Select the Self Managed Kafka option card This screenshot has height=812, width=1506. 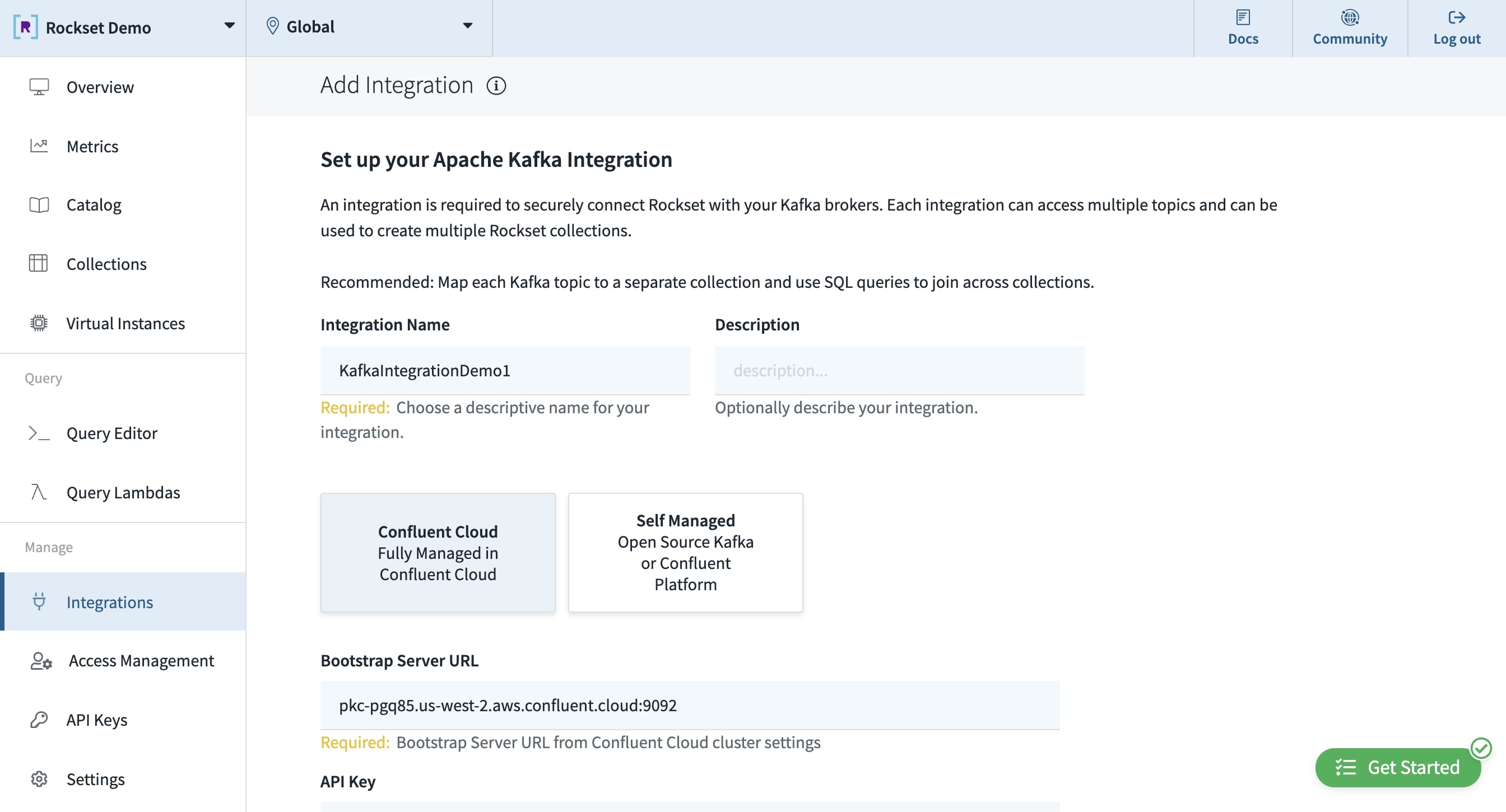pyautogui.click(x=685, y=553)
